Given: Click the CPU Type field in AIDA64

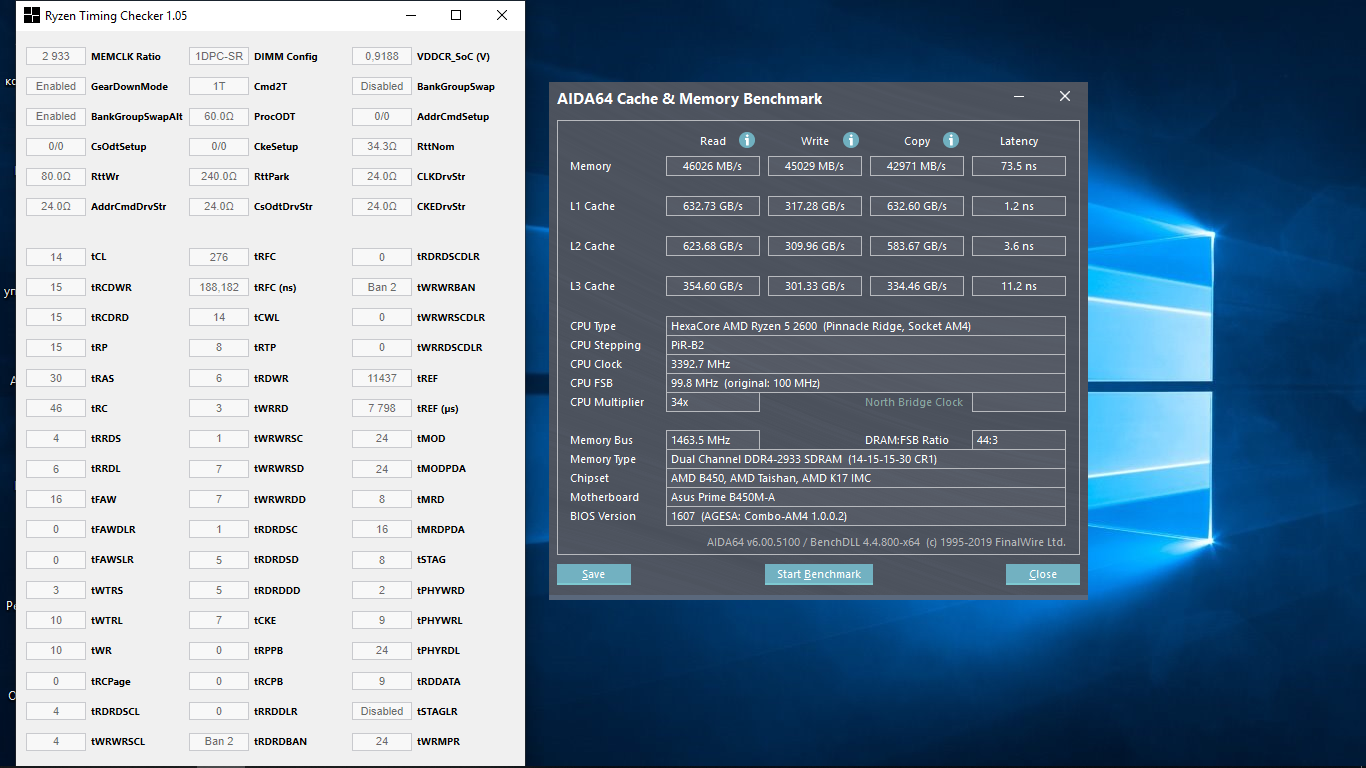Looking at the screenshot, I should point(866,326).
